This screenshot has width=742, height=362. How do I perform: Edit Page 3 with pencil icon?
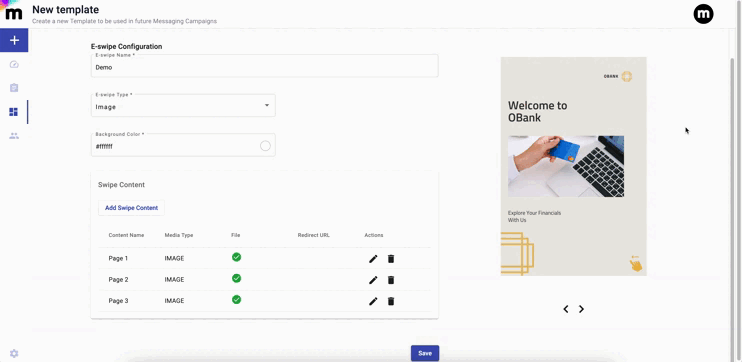tap(373, 301)
